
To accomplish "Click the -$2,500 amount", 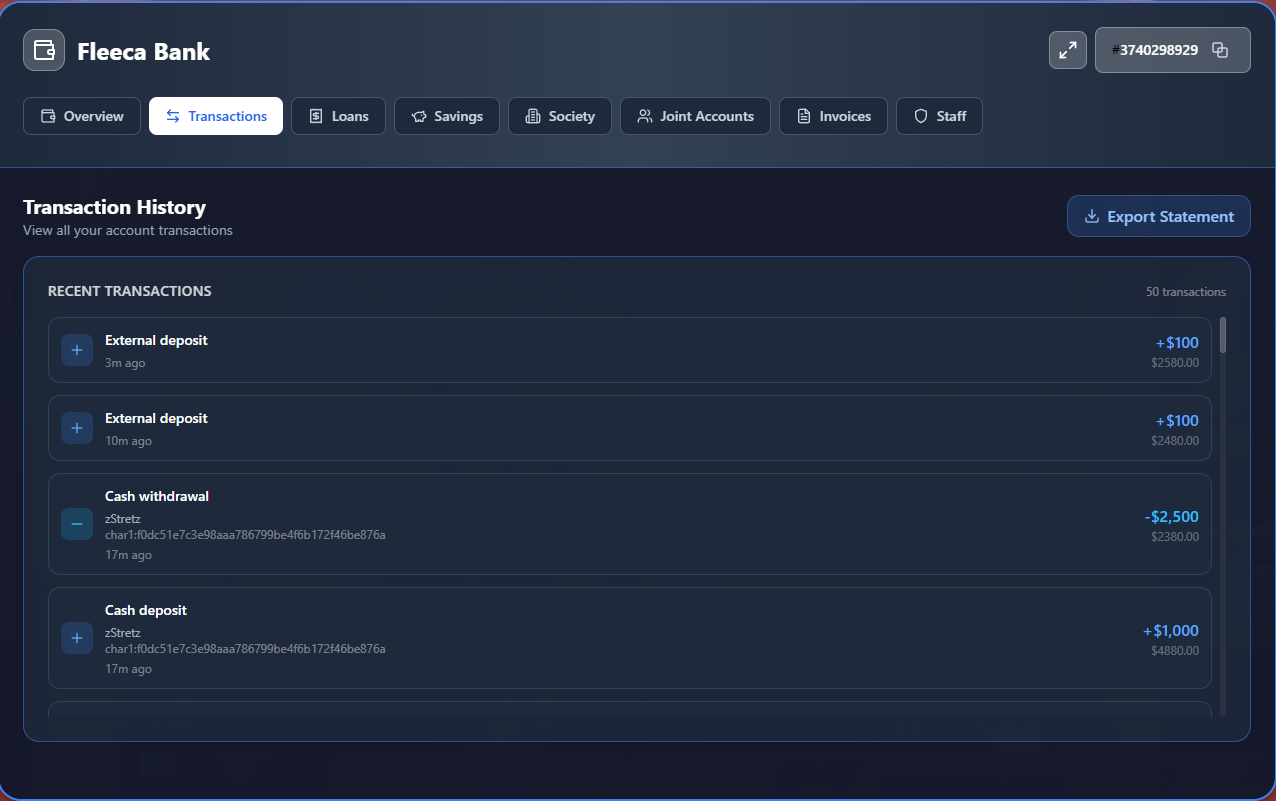I will 1172,517.
